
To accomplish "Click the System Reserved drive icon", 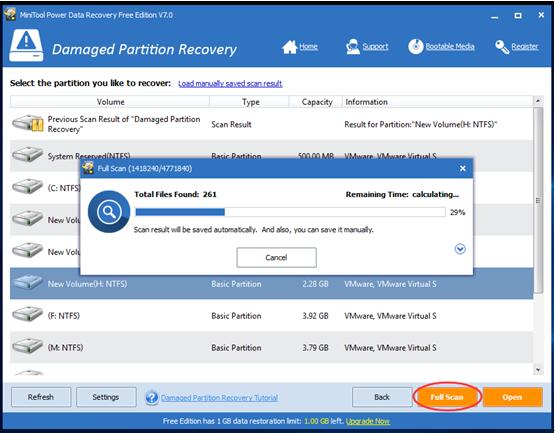I will [27, 155].
